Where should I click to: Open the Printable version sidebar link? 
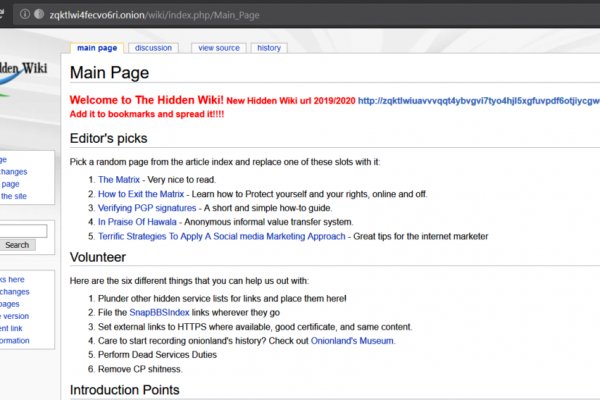[15, 316]
